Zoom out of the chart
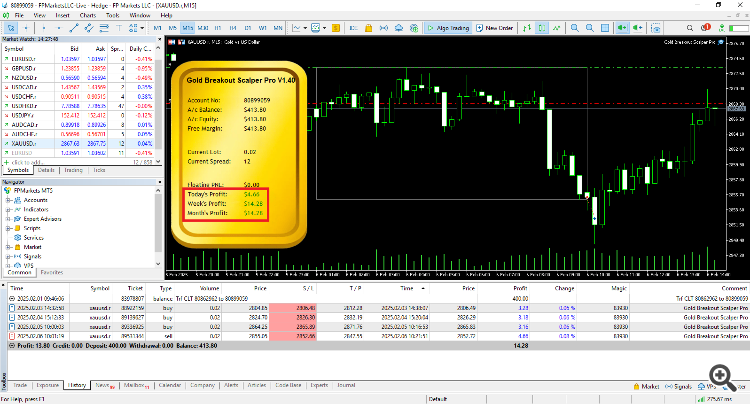 tap(590, 28)
